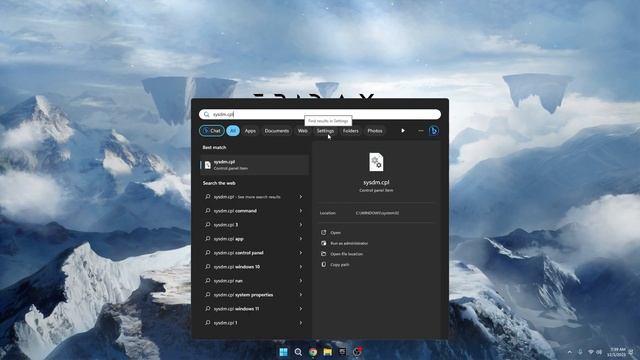Open File Explorer from the taskbar
This screenshot has width=640, height=360.
coord(327,352)
